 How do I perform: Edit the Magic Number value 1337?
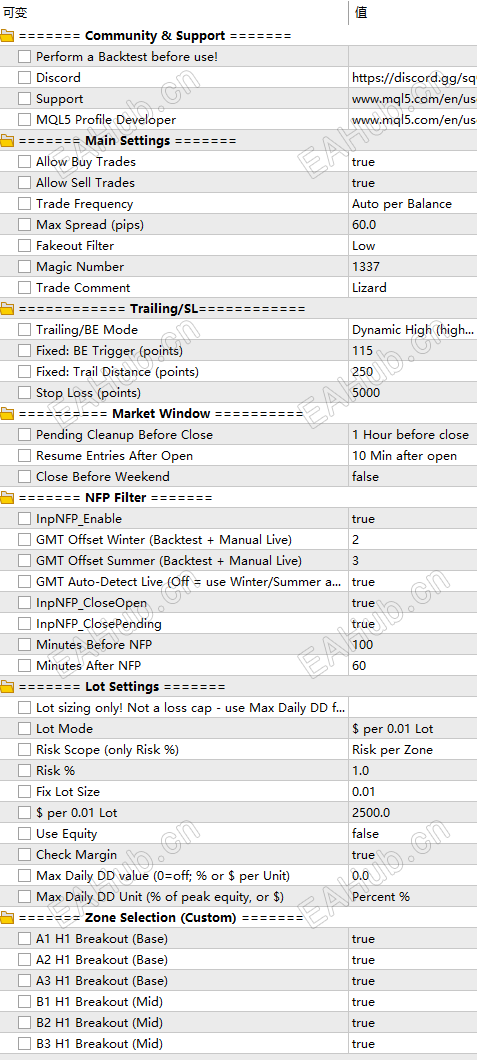(x=366, y=266)
